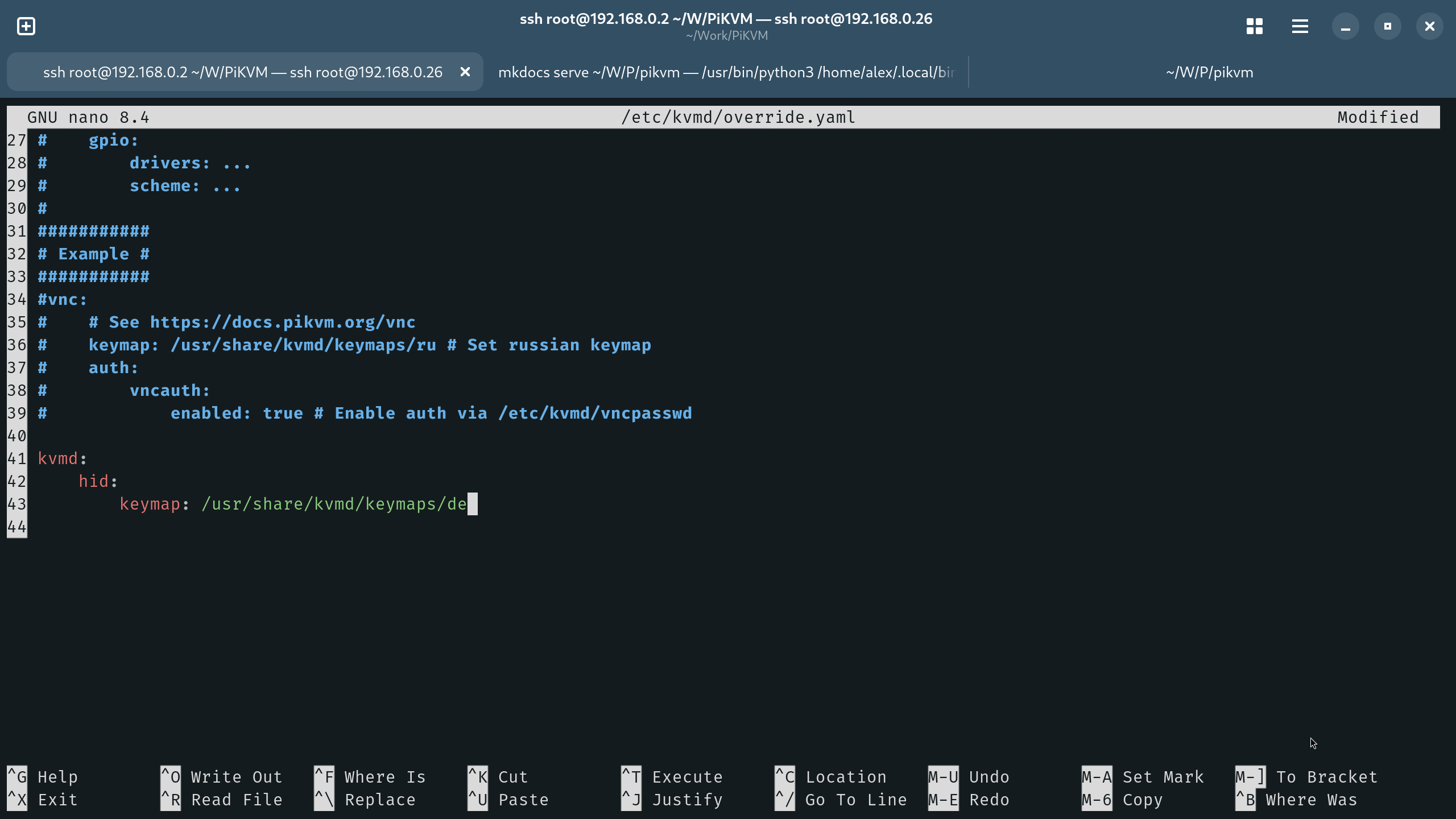Open the tab overview grid icon
The image size is (1456, 819).
[x=1254, y=26]
